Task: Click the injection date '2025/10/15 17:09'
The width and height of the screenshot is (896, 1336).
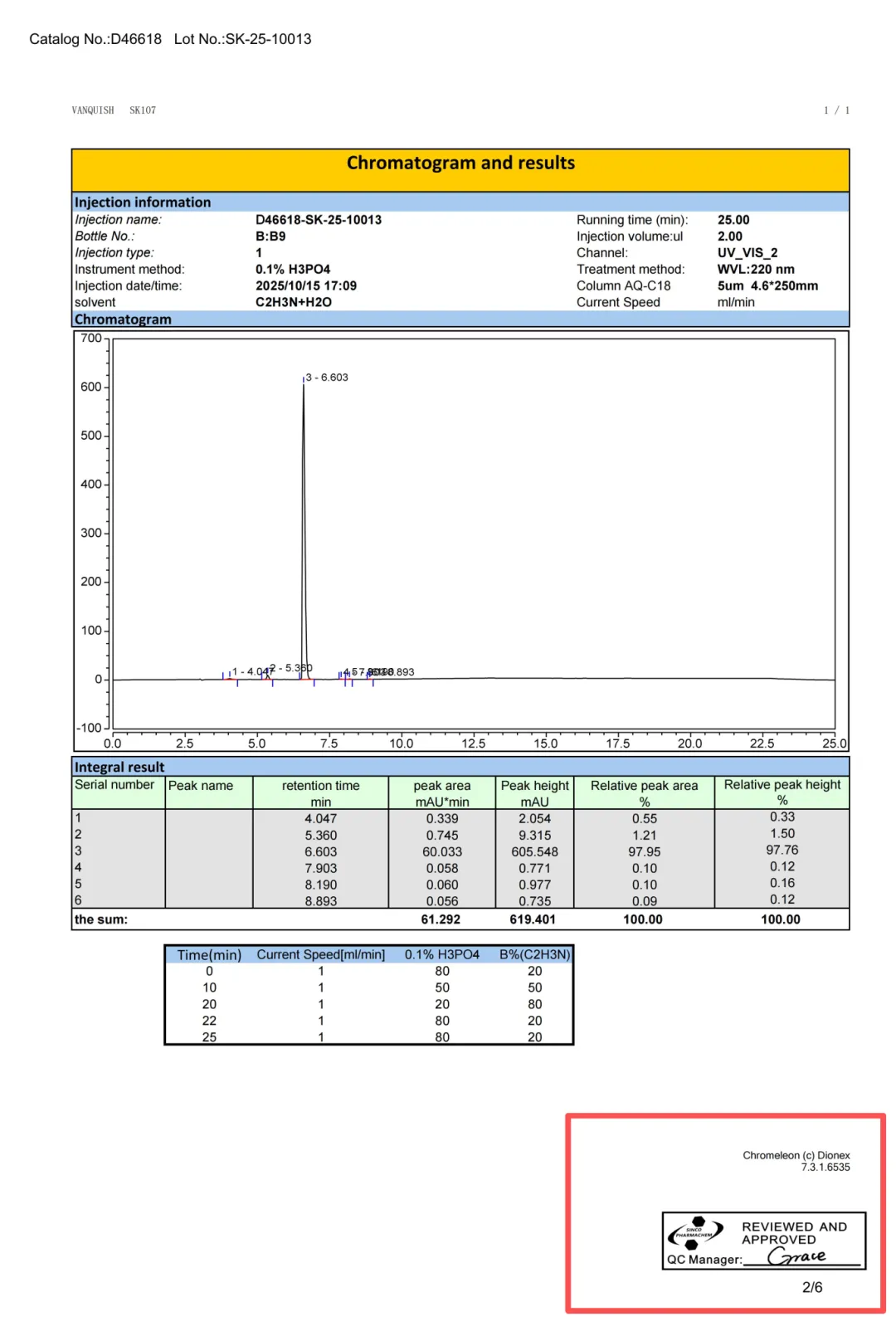Action: coord(306,286)
